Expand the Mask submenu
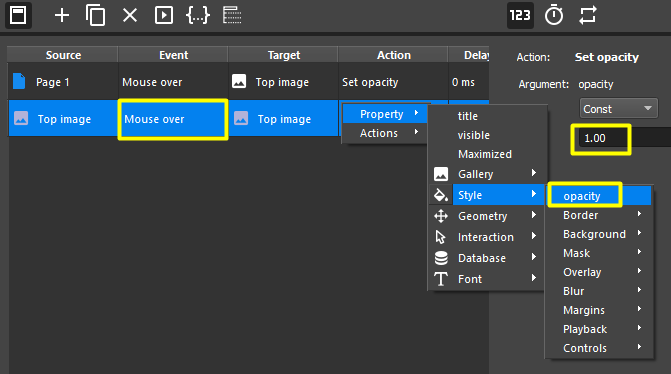This screenshot has width=671, height=374. [599, 253]
